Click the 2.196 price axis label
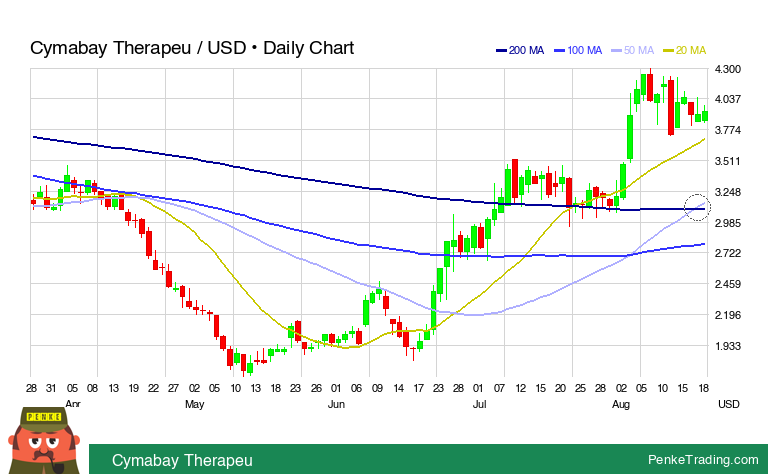Screen dimensions: 768x474 click(727, 315)
